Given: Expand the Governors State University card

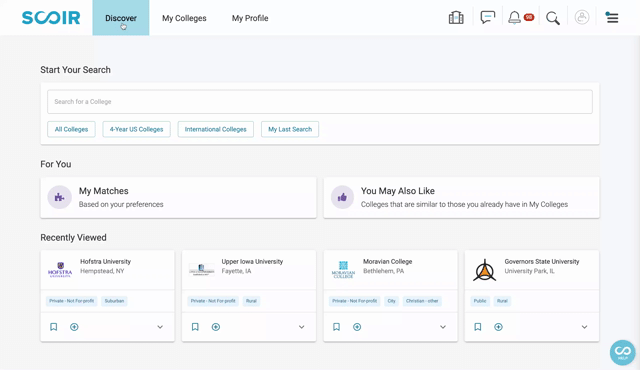Looking at the screenshot, I should 584,327.
